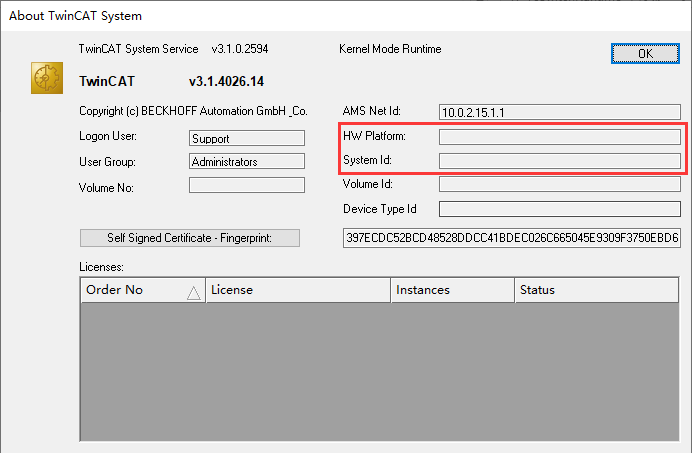692x453 pixels.
Task: Click the OK button
Action: click(645, 53)
